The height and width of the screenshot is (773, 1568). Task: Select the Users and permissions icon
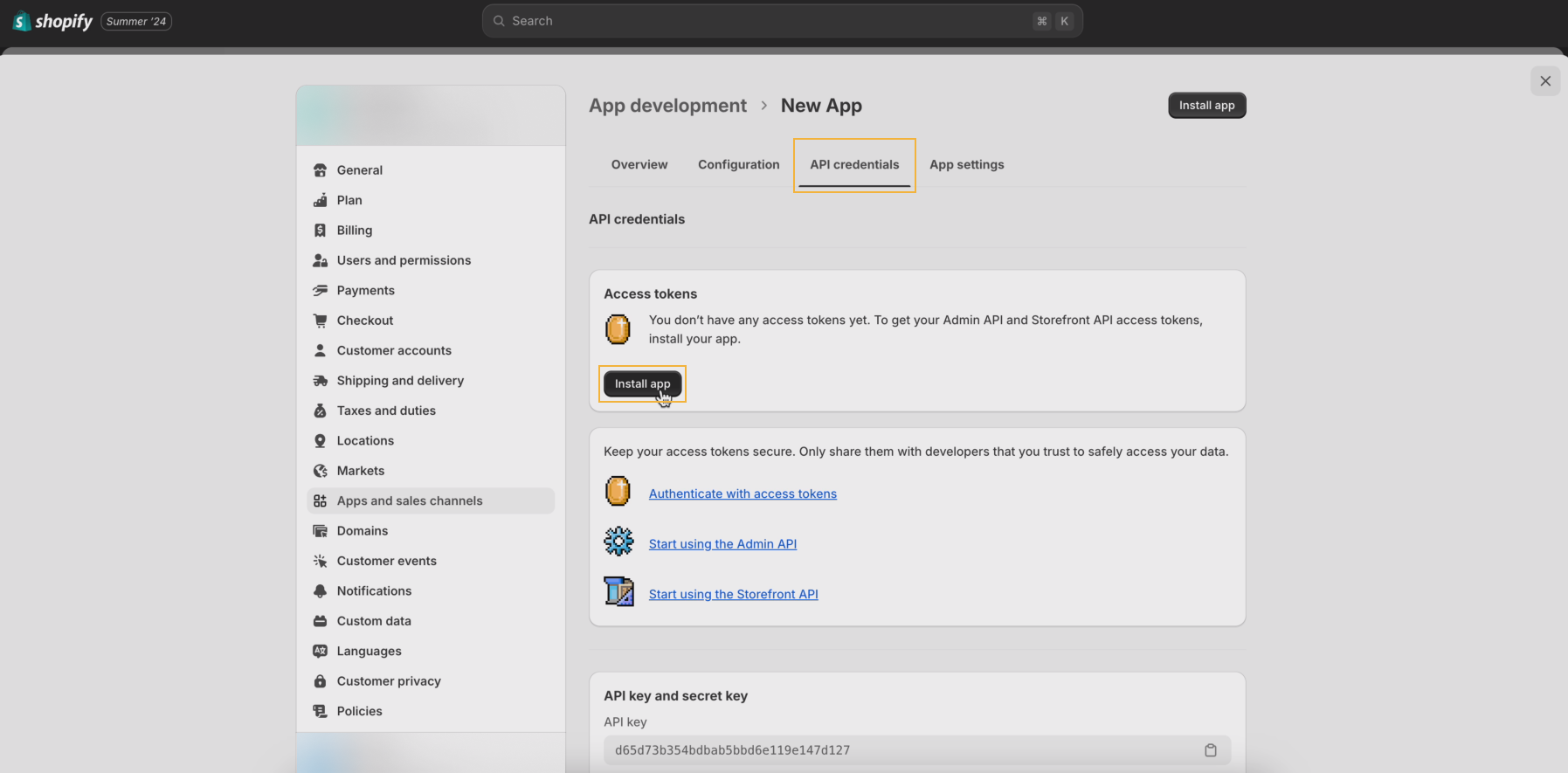coord(320,260)
